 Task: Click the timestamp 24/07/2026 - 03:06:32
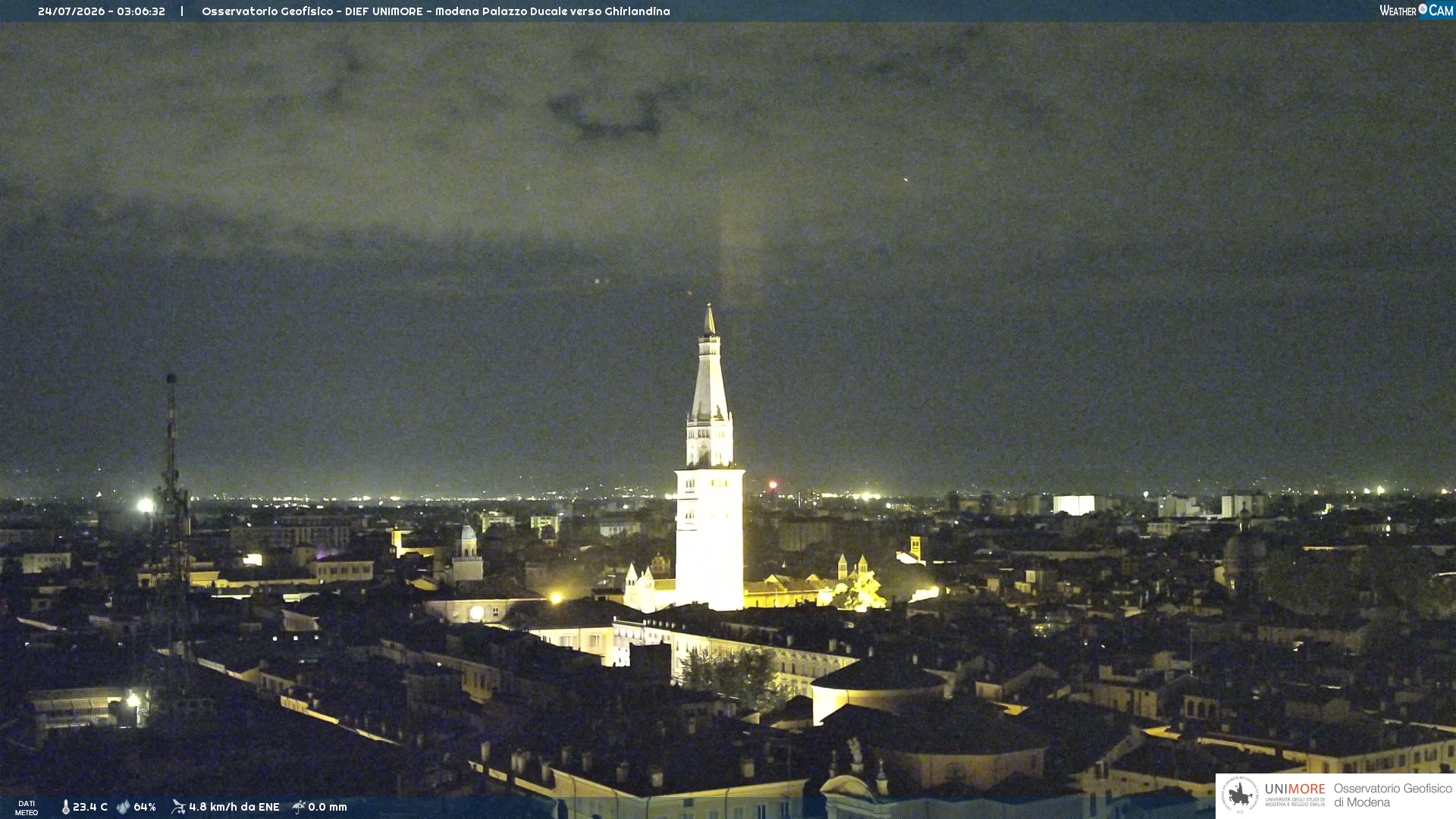(102, 11)
